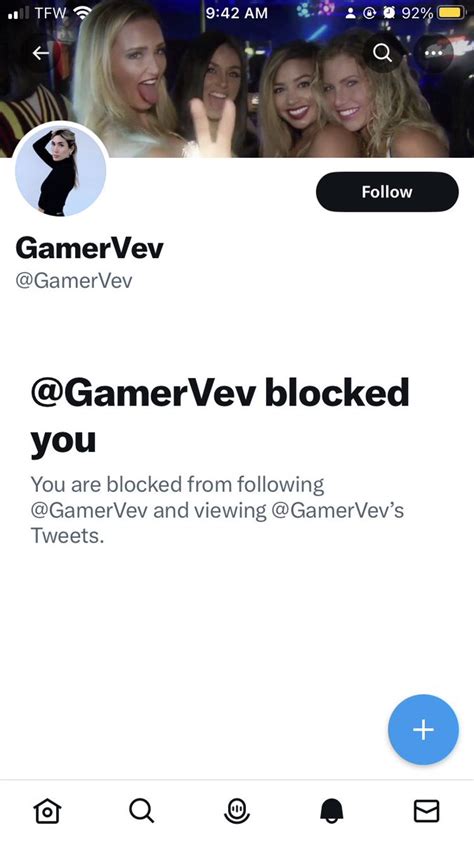Tap the blocked-from-following explanation text

click(x=217, y=510)
